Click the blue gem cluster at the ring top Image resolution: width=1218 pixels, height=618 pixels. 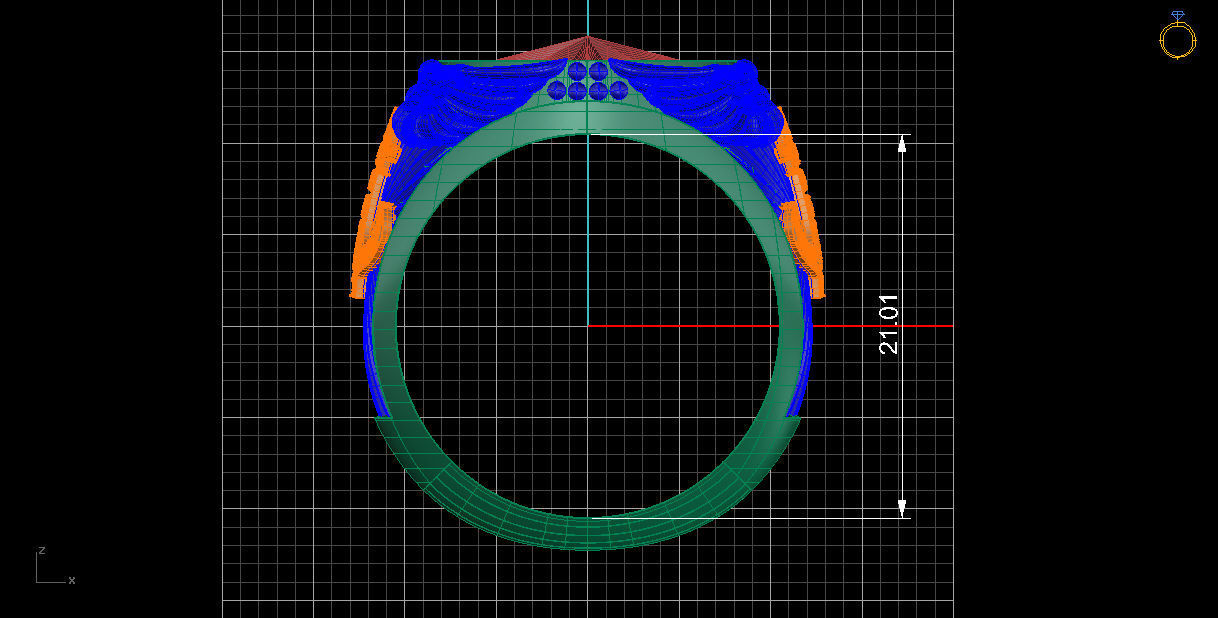coord(588,81)
